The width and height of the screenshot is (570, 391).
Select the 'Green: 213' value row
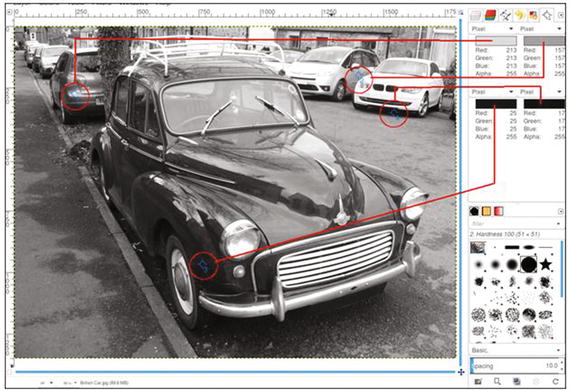tap(496, 58)
